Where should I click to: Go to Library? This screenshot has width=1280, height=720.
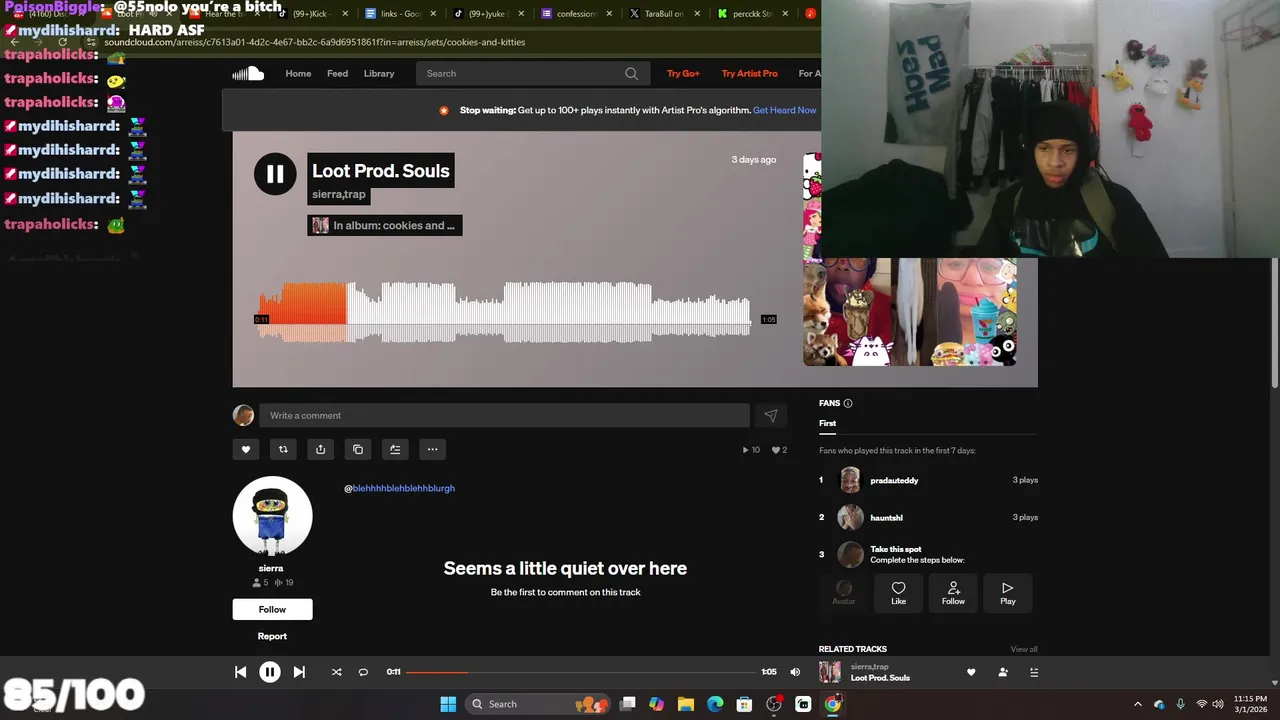coord(379,73)
